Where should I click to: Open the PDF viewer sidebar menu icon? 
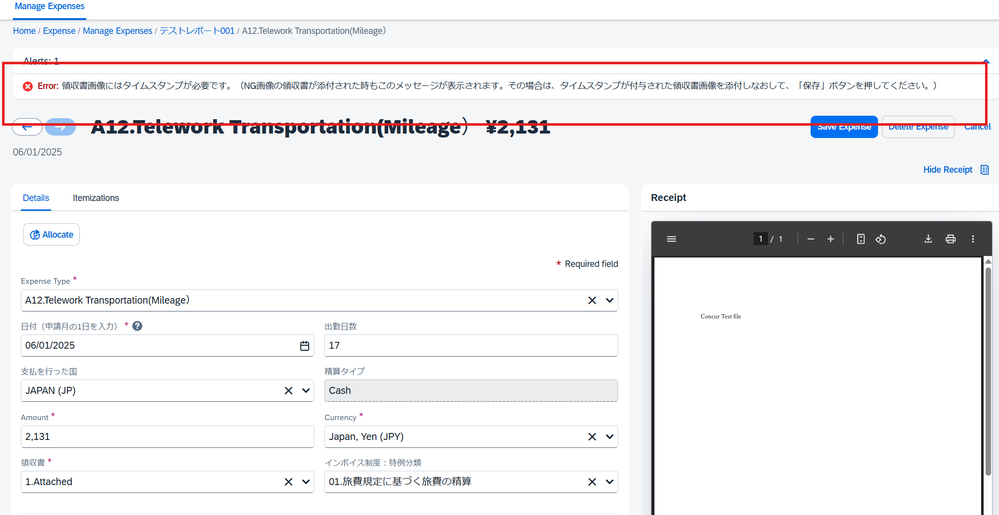(672, 239)
